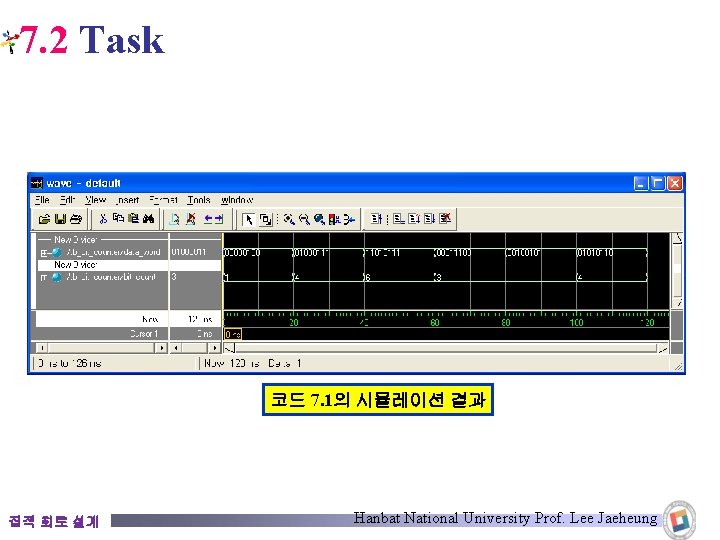Viewport: 720px width, 540px height.
Task: Click the Add Cursor icon
Action: tap(174, 219)
